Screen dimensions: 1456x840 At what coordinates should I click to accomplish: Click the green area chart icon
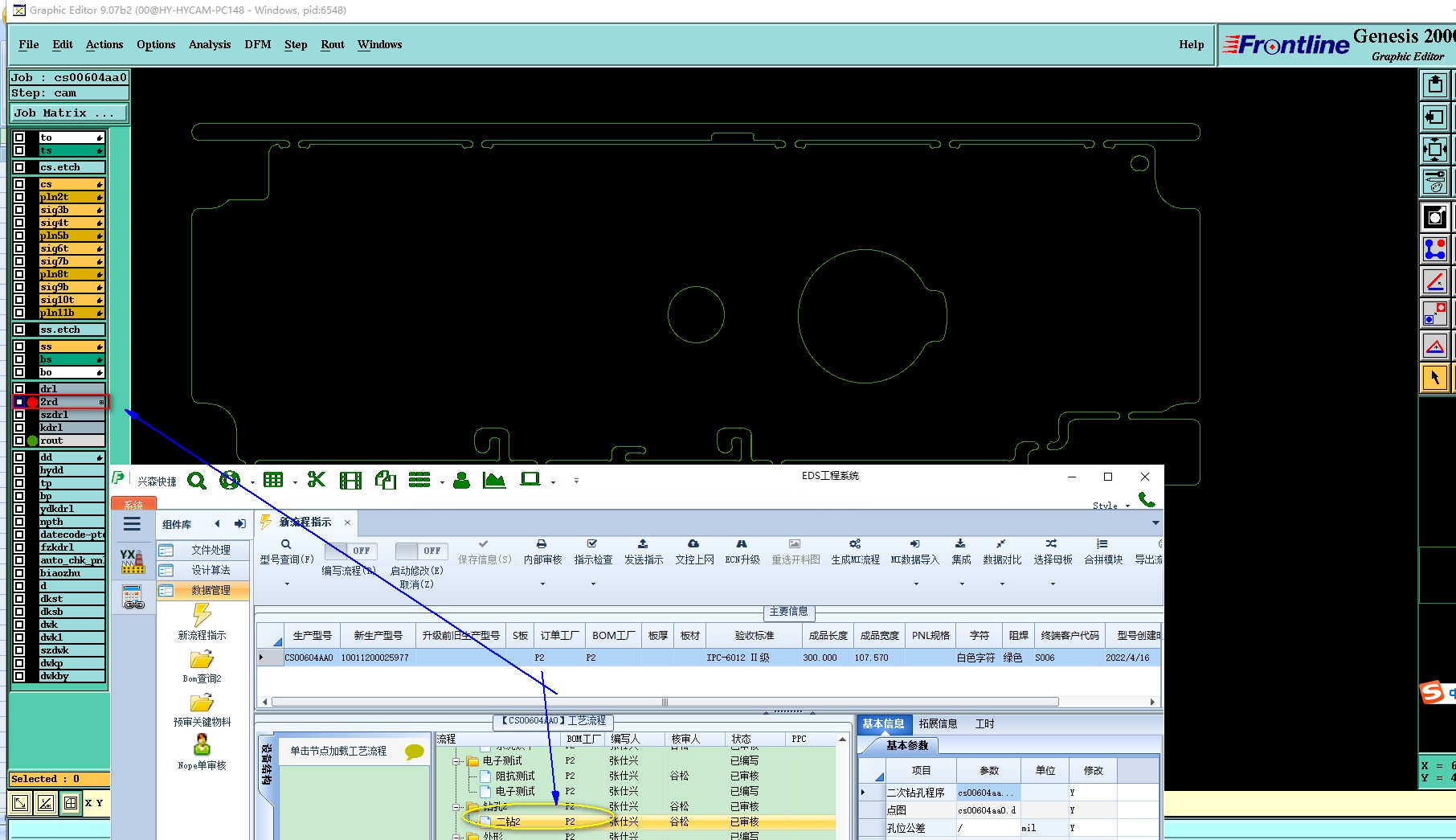(494, 480)
